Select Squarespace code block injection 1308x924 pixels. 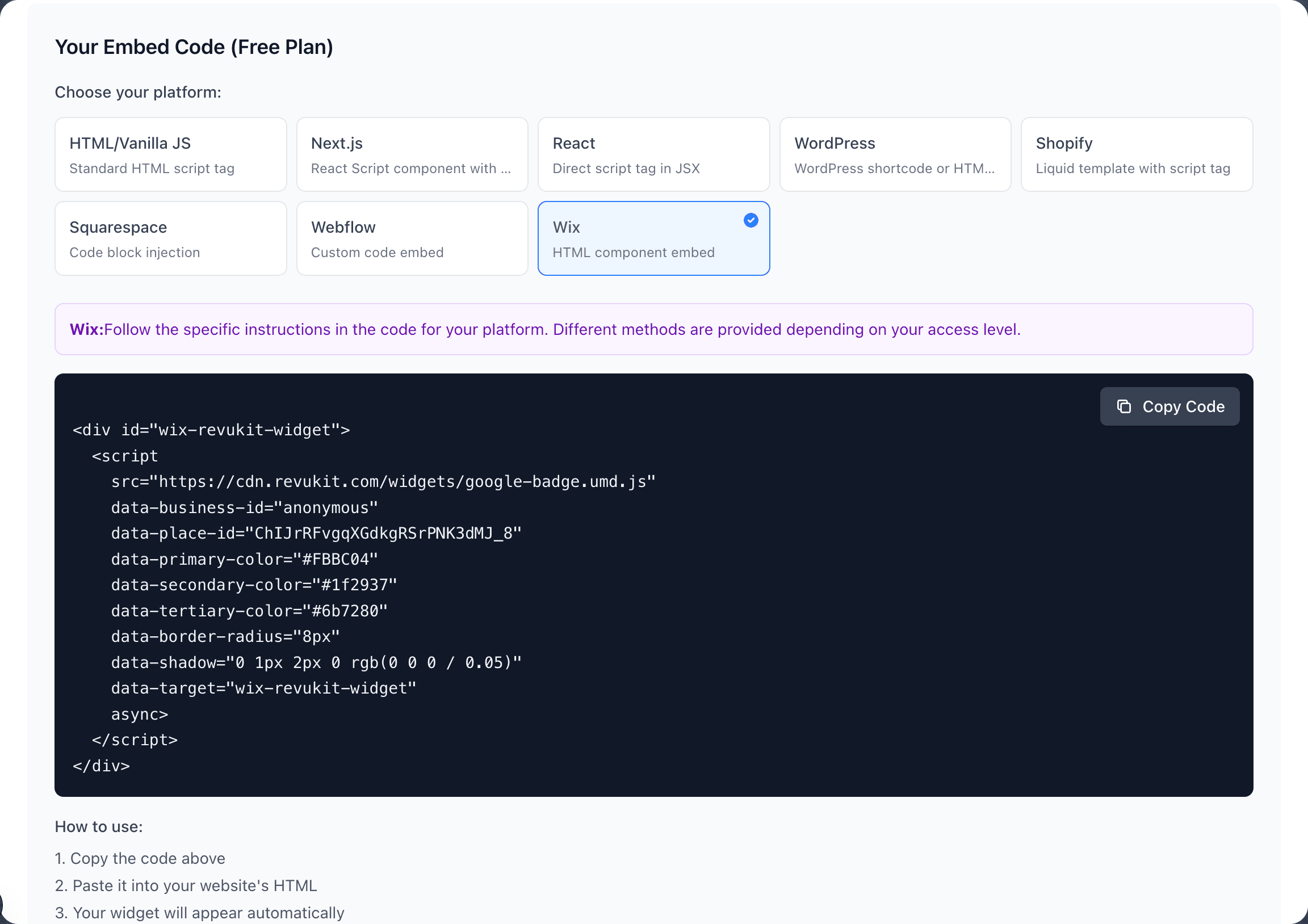coord(170,238)
